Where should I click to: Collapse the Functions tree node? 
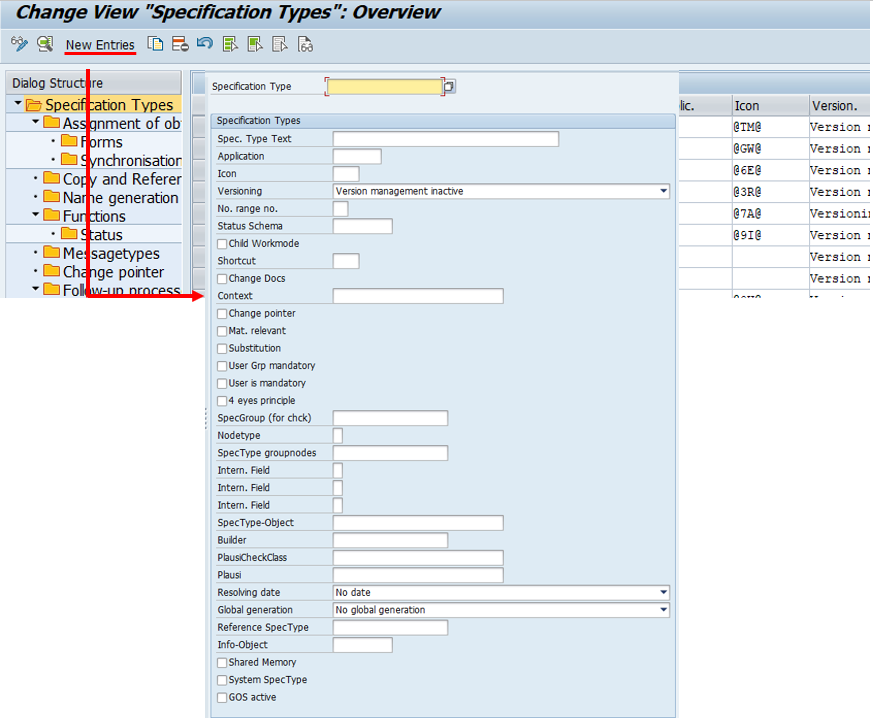pos(36,216)
